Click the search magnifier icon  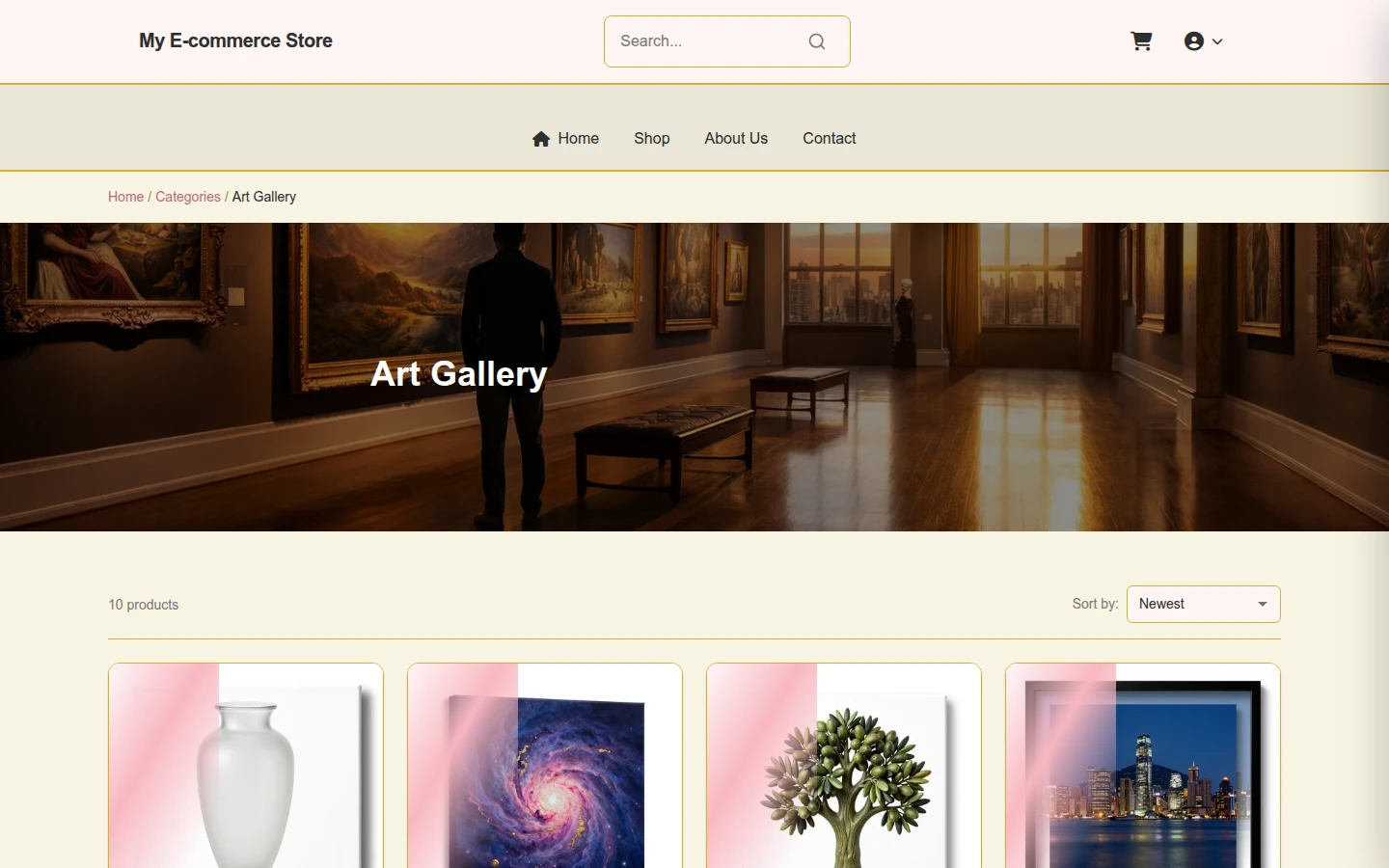click(x=817, y=41)
